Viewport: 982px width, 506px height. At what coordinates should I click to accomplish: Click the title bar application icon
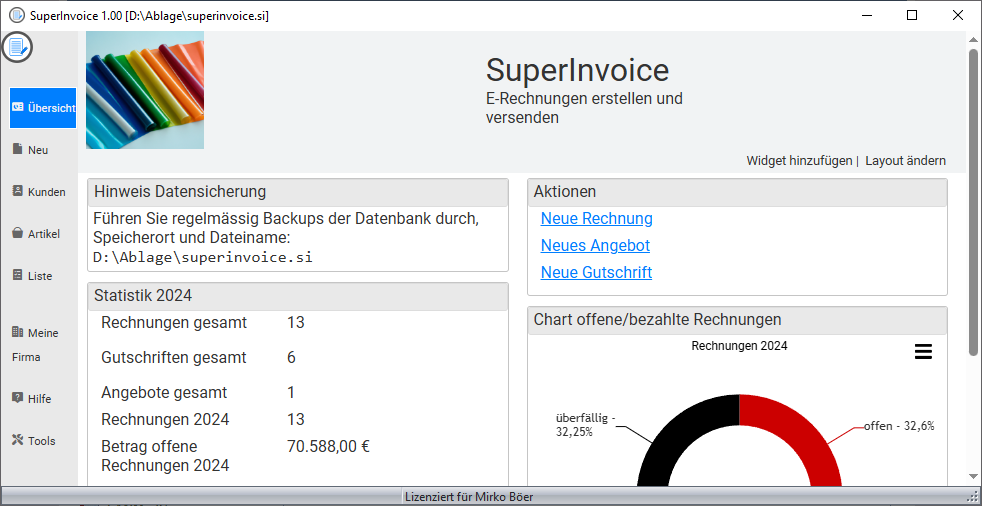pos(17,16)
